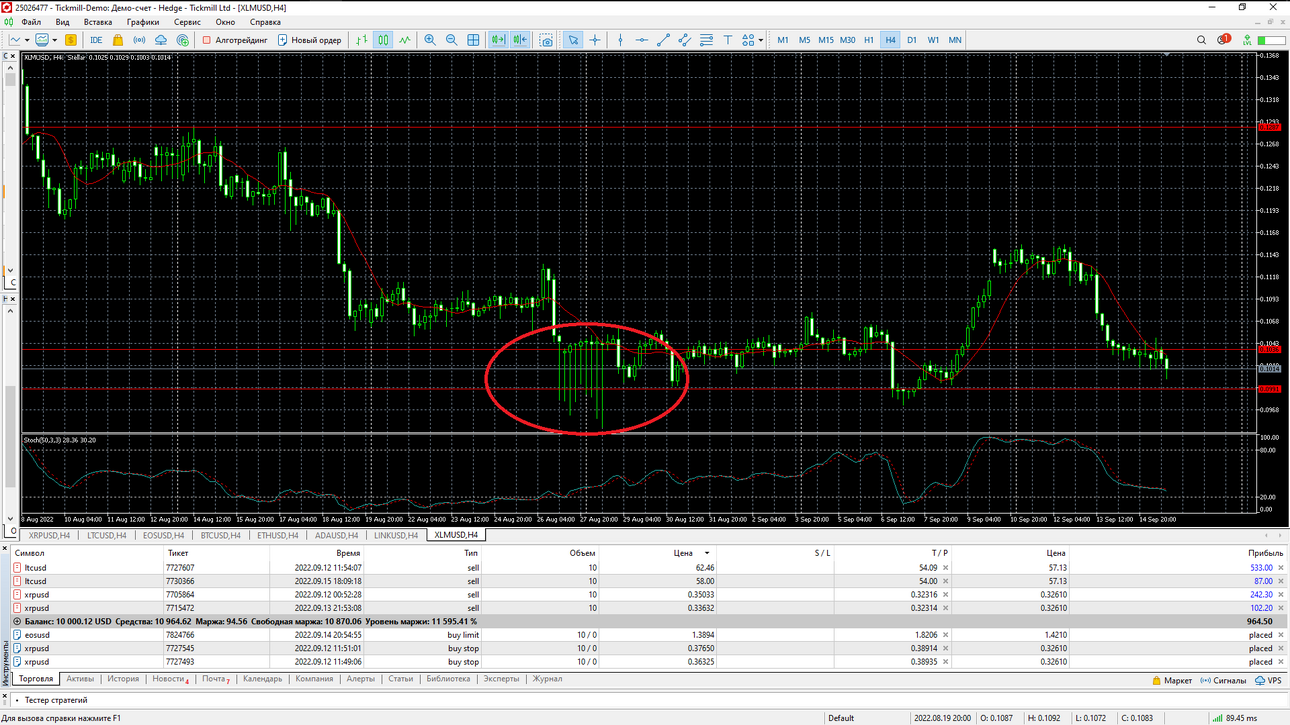The height and width of the screenshot is (725, 1290).
Task: Click the Прибыль column header
Action: [x=1266, y=553]
